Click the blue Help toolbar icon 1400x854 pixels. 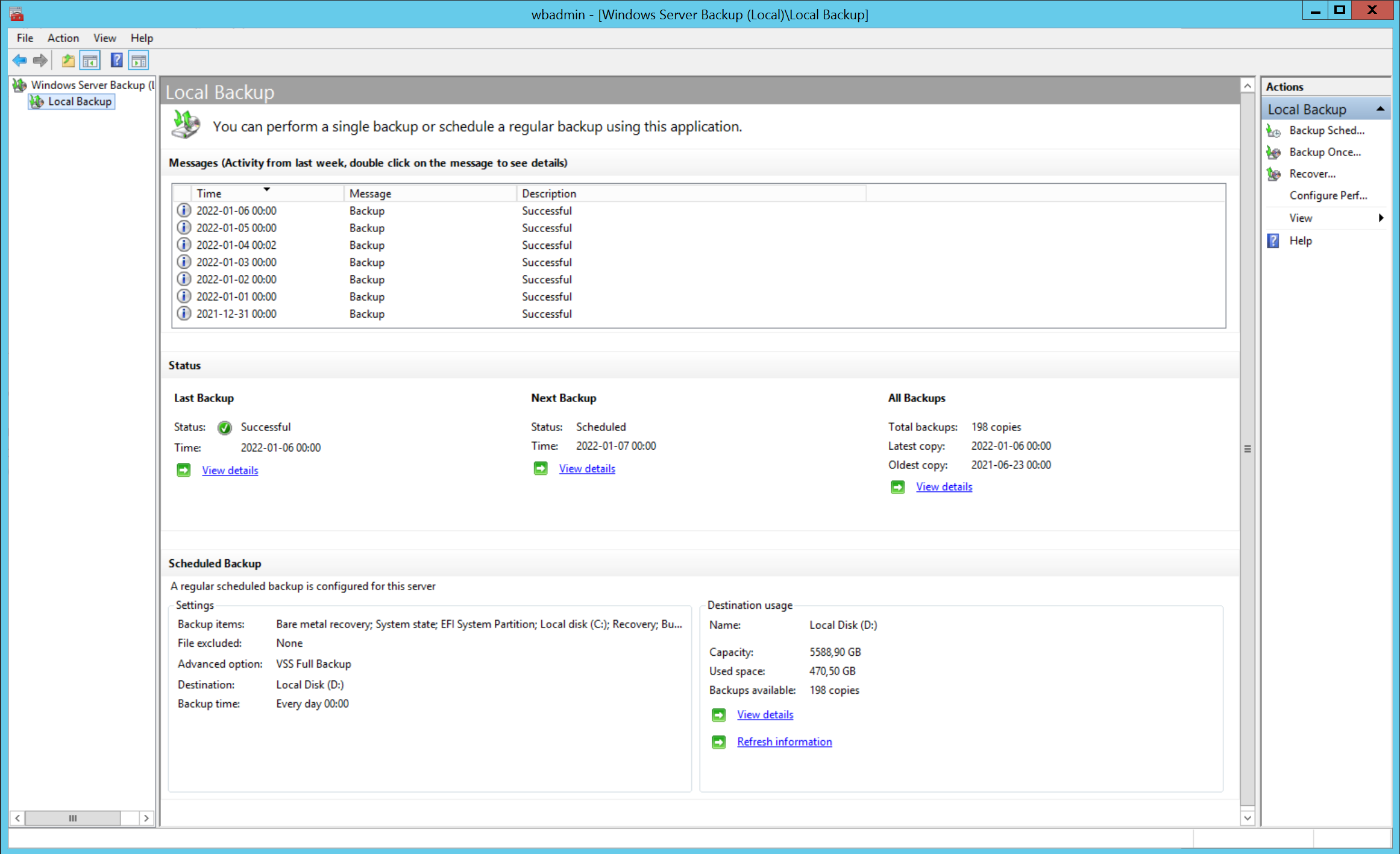[116, 60]
